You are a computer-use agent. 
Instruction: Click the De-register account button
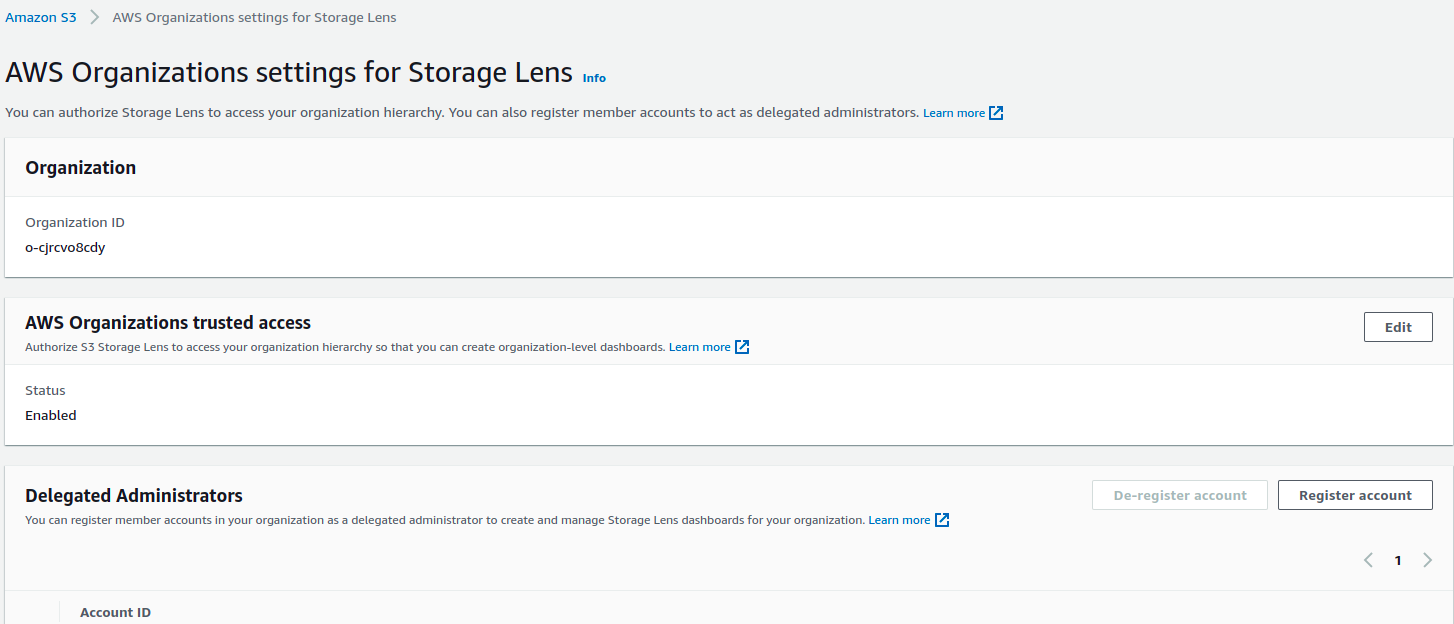(x=1180, y=495)
